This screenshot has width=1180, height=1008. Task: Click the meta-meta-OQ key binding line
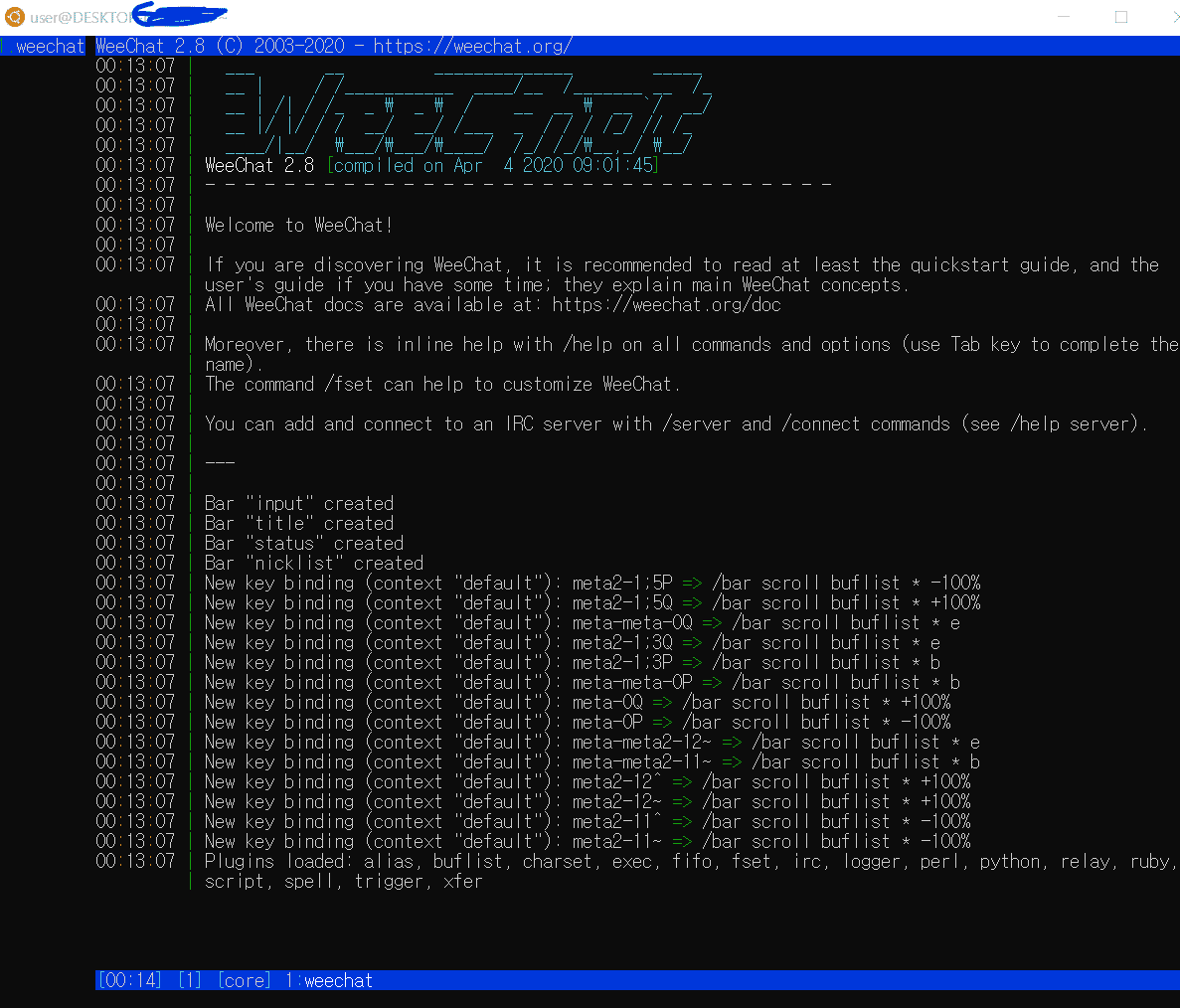coord(583,623)
